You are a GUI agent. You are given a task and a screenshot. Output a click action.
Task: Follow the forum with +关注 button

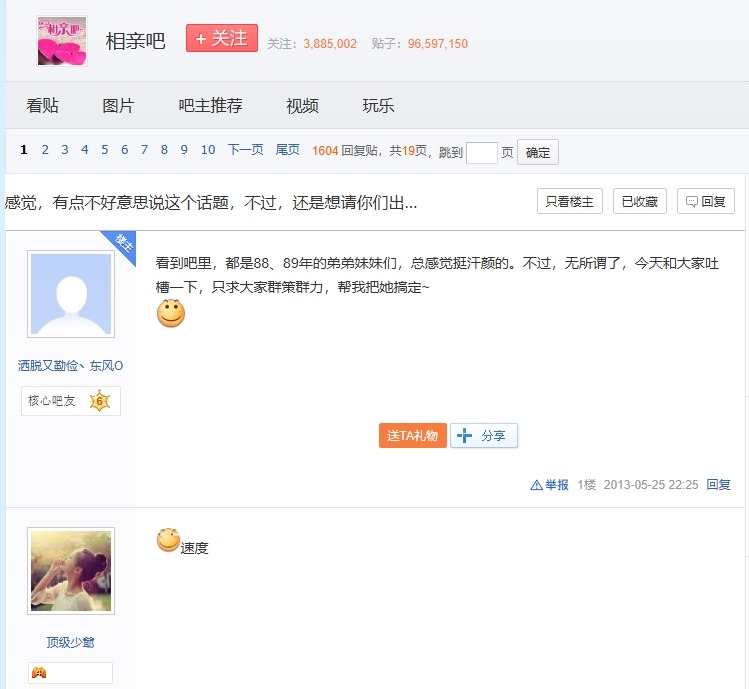(x=222, y=38)
